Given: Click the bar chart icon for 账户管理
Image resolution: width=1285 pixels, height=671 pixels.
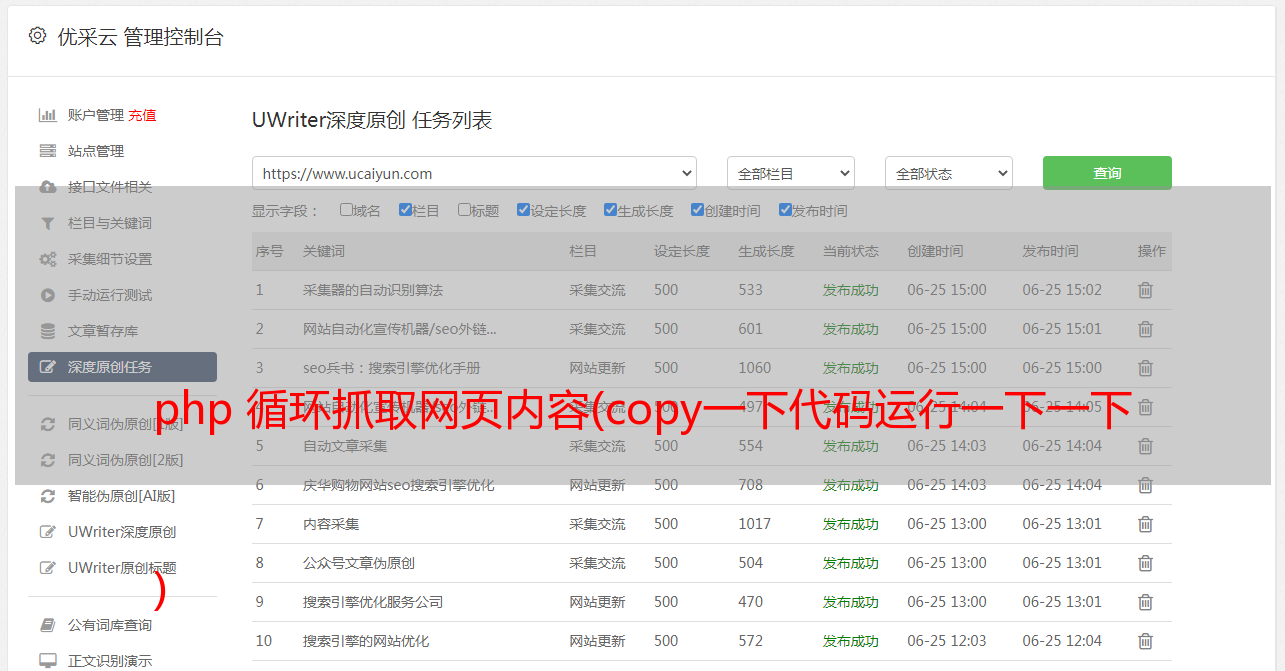Looking at the screenshot, I should pos(47,115).
